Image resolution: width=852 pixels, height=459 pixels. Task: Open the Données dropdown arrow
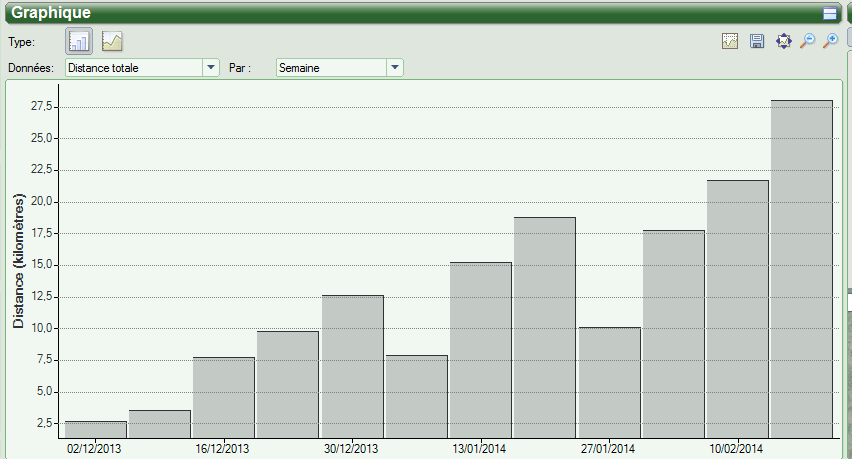point(211,68)
